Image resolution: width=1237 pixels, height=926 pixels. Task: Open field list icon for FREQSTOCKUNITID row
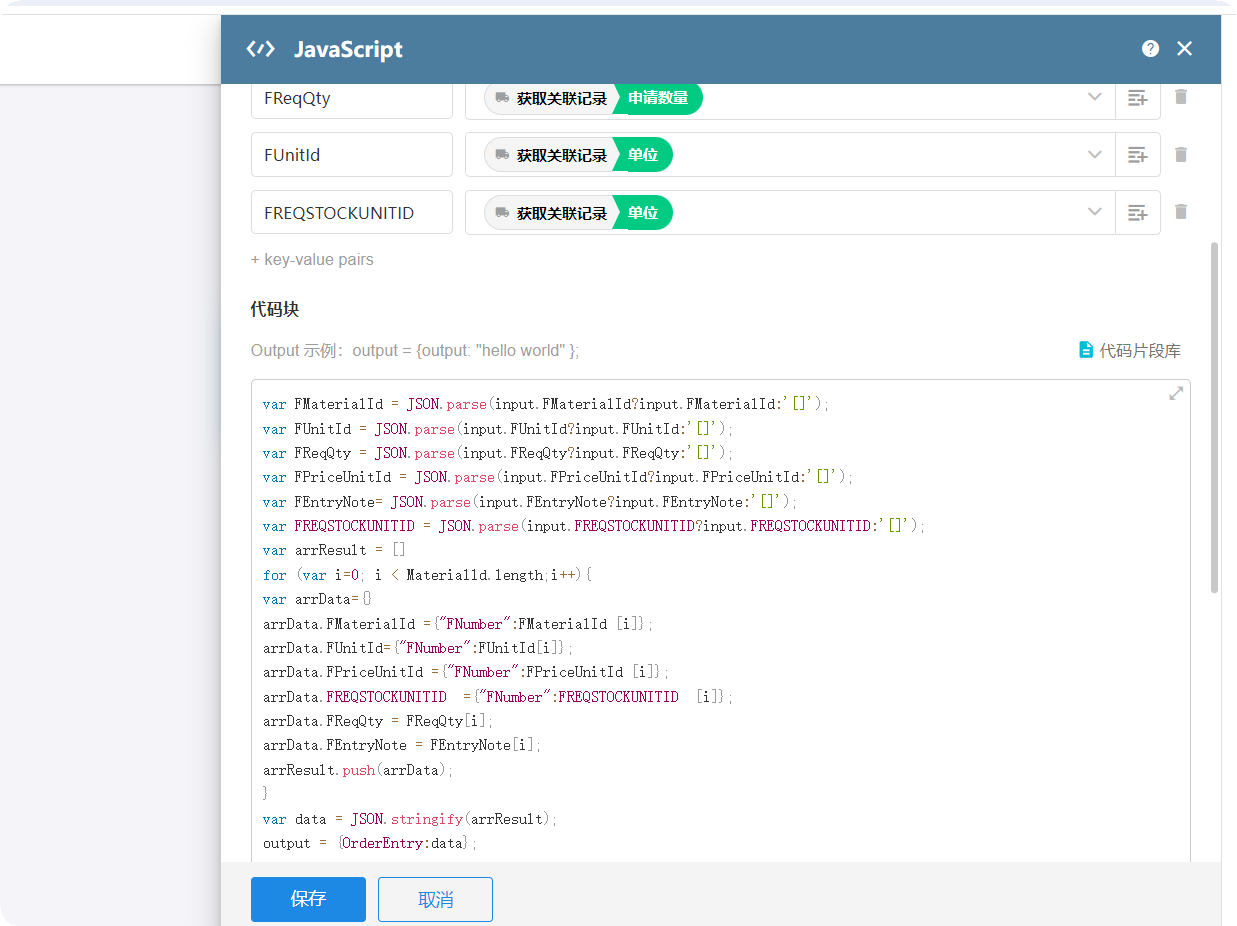click(x=1137, y=213)
